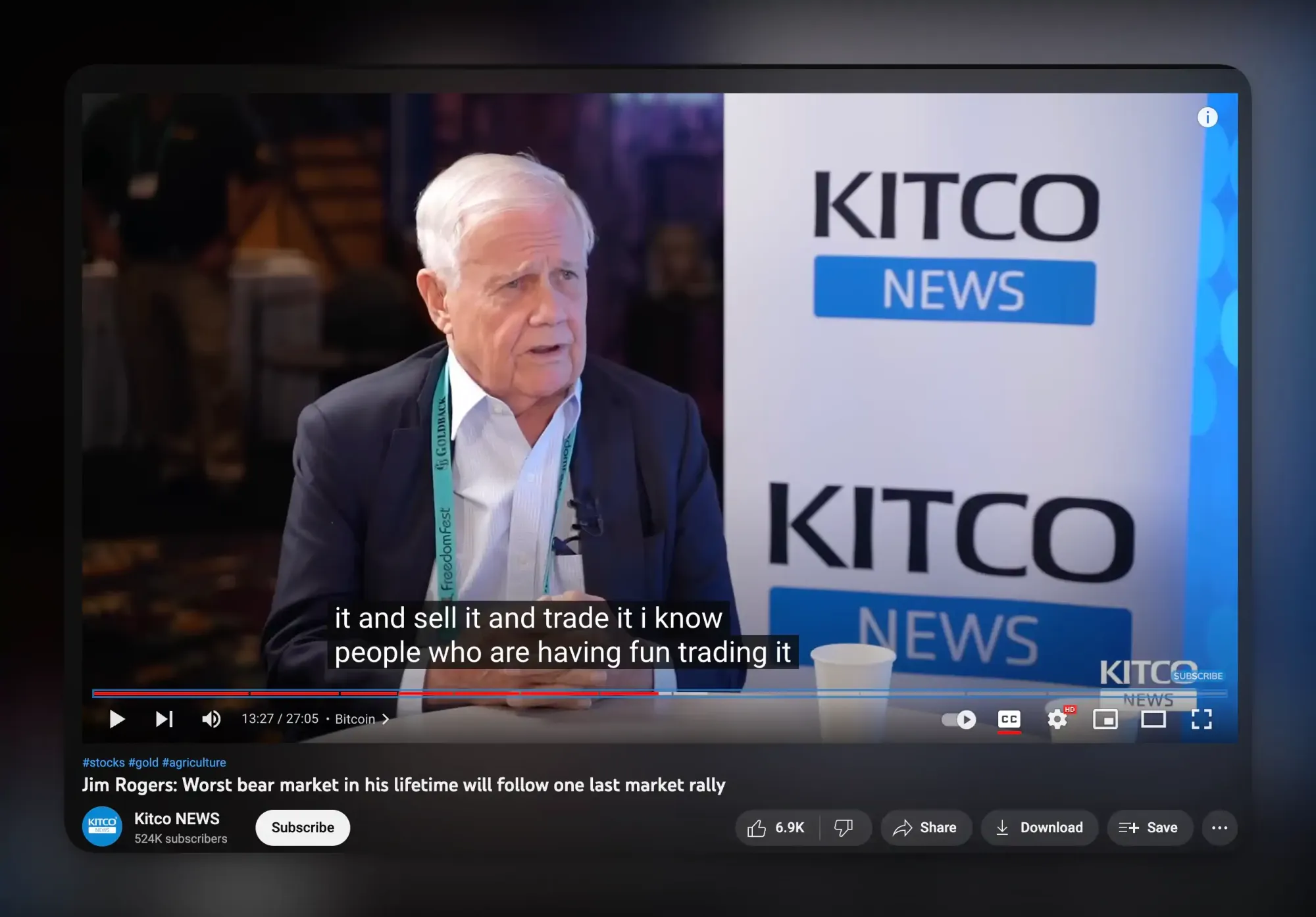Mute the video volume

tap(211, 719)
